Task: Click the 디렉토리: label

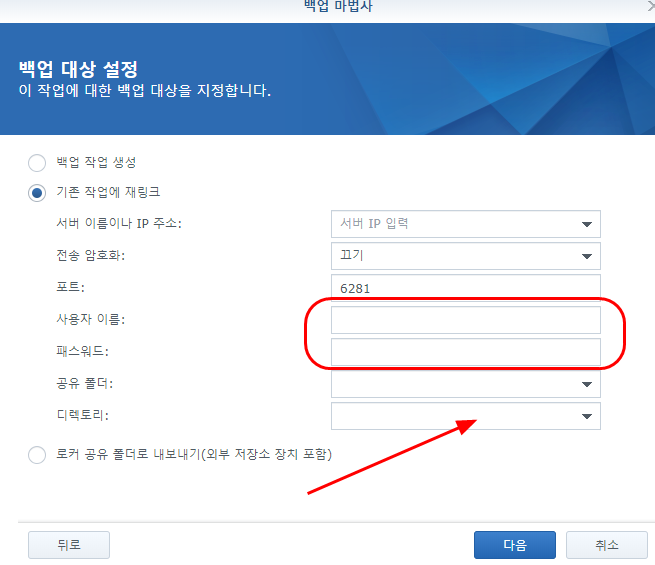Action: click(x=82, y=415)
